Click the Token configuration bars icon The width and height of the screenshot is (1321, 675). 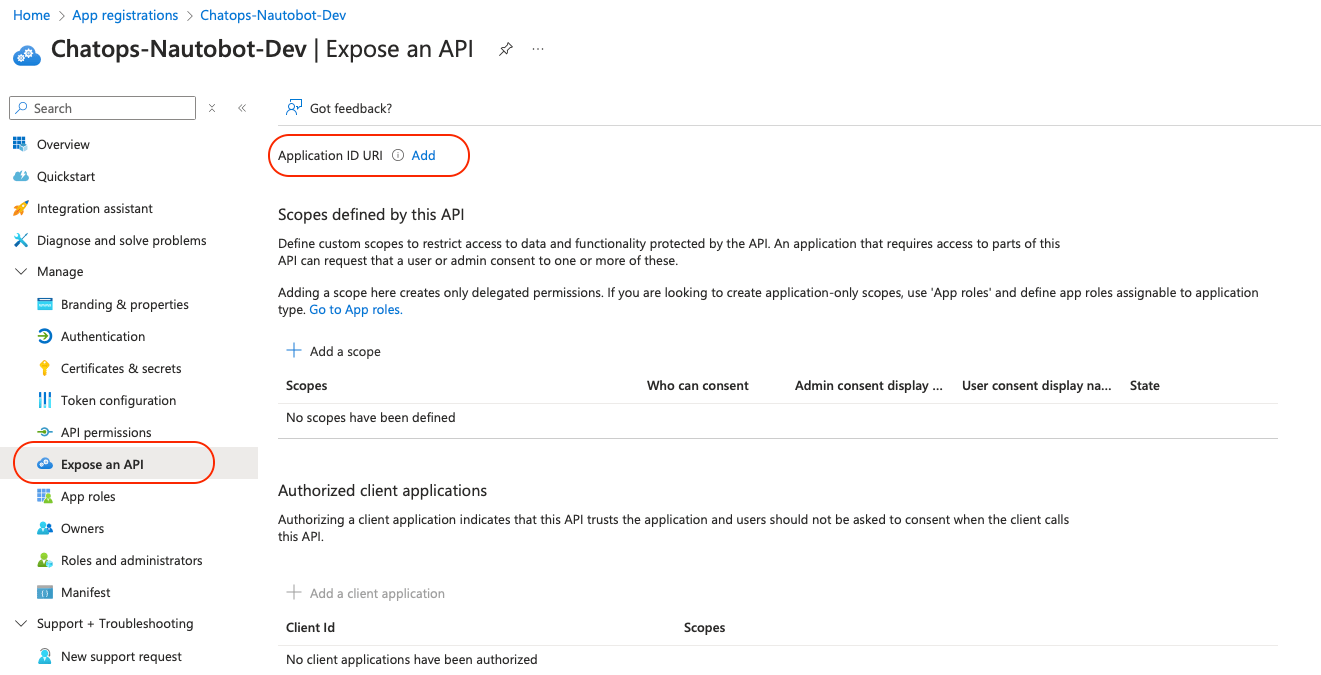point(44,400)
